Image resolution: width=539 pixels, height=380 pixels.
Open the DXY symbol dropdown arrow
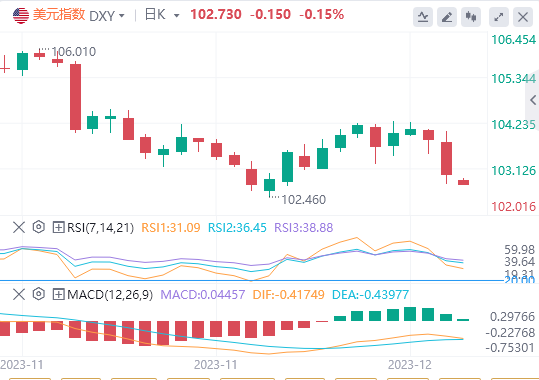[x=121, y=16]
